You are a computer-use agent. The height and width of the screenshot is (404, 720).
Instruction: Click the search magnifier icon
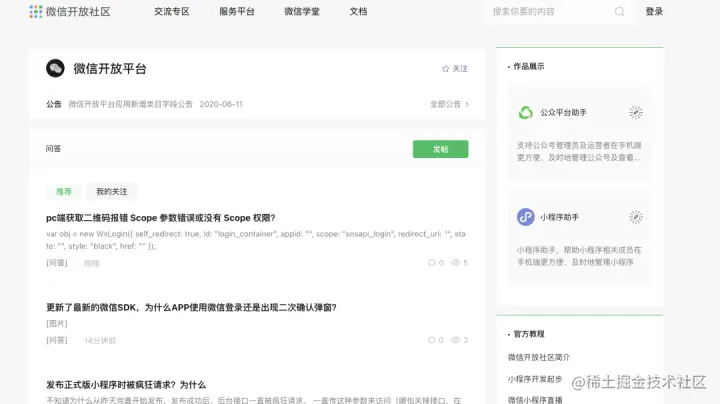click(x=619, y=11)
